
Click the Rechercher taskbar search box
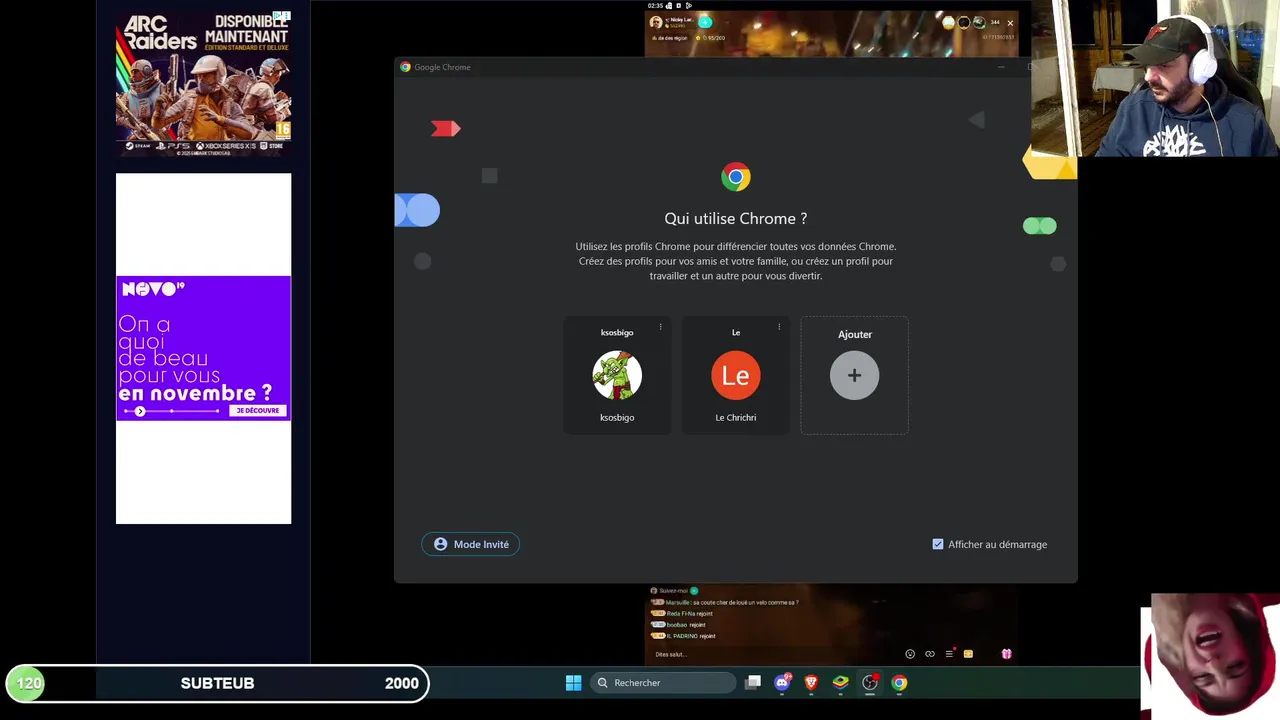663,683
